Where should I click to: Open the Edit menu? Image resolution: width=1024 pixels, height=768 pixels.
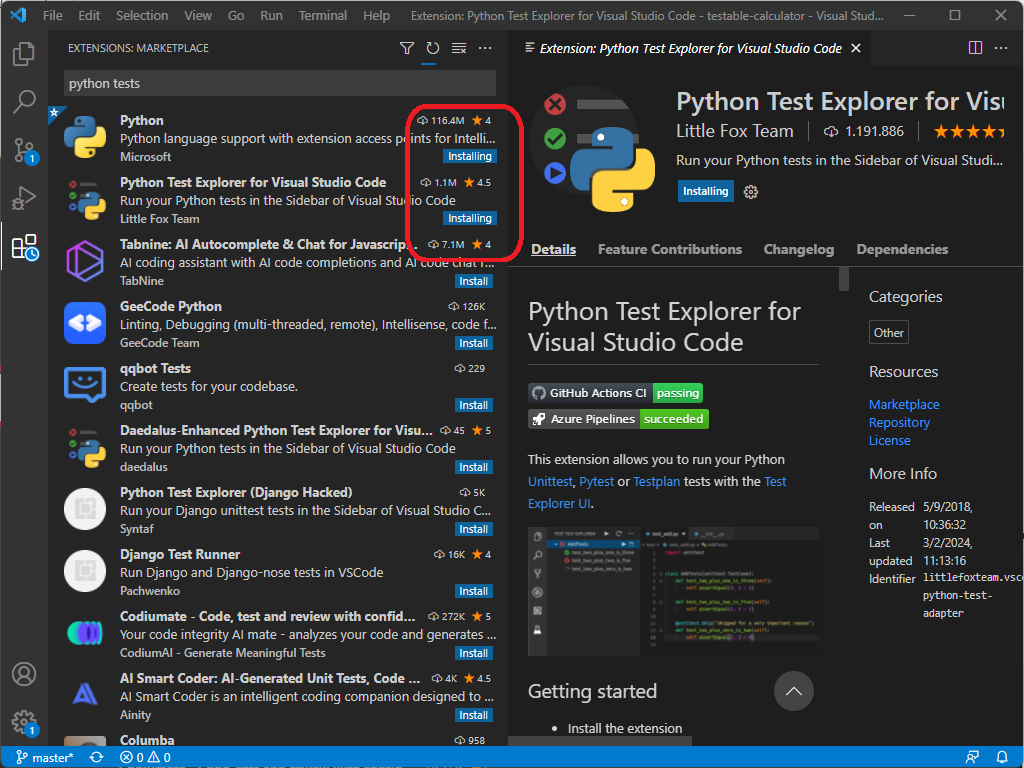click(89, 15)
